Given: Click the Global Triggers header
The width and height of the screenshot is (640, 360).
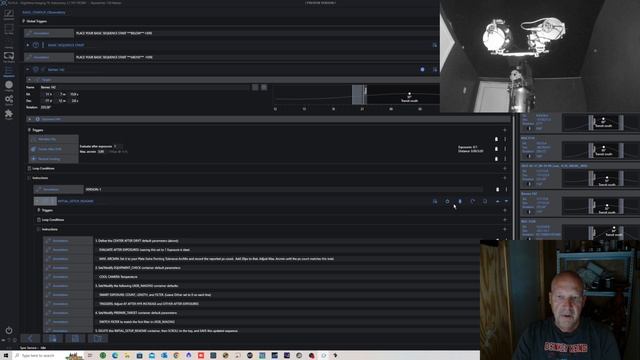Looking at the screenshot, I should (36, 21).
